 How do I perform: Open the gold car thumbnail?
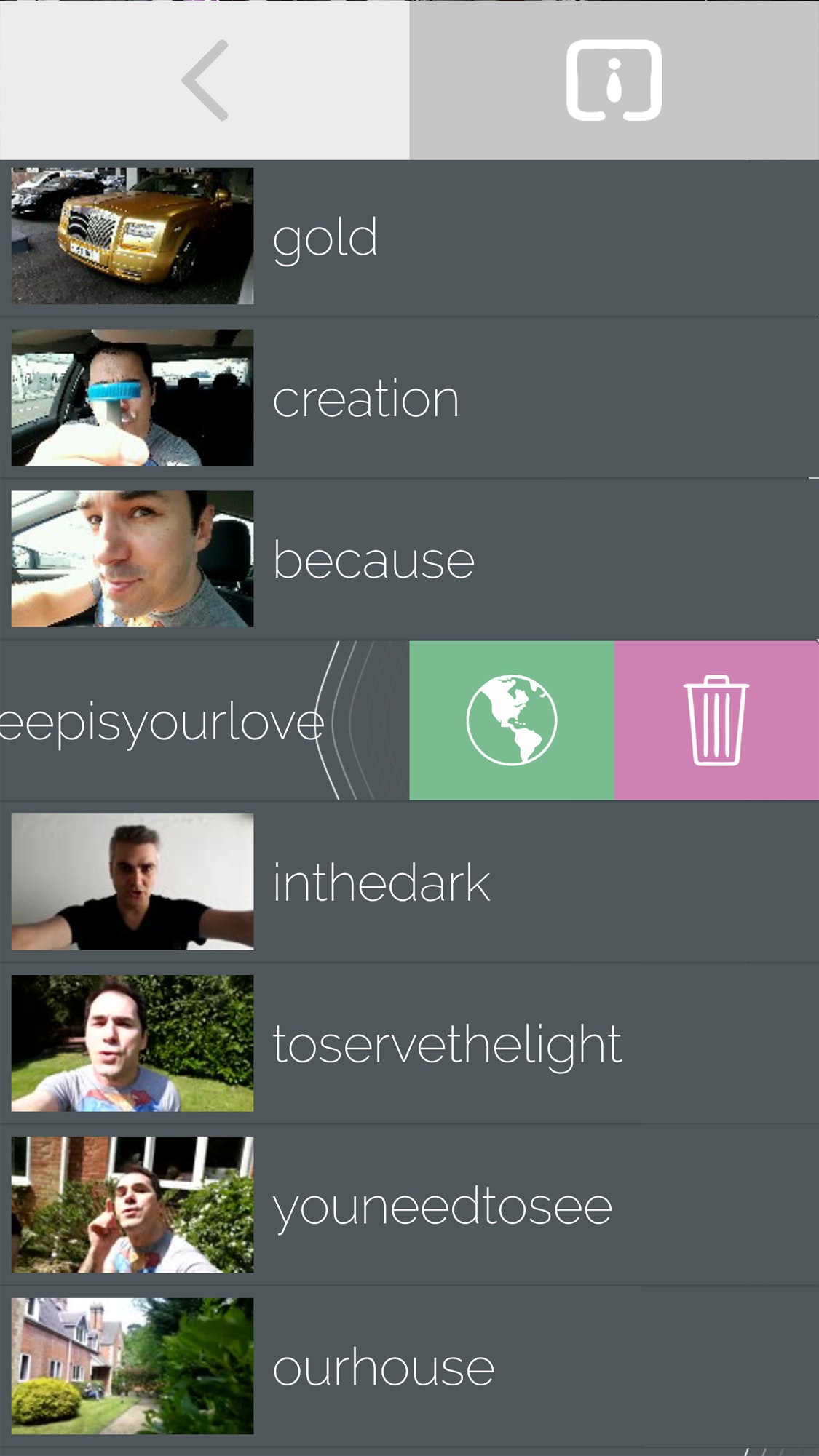coord(132,236)
